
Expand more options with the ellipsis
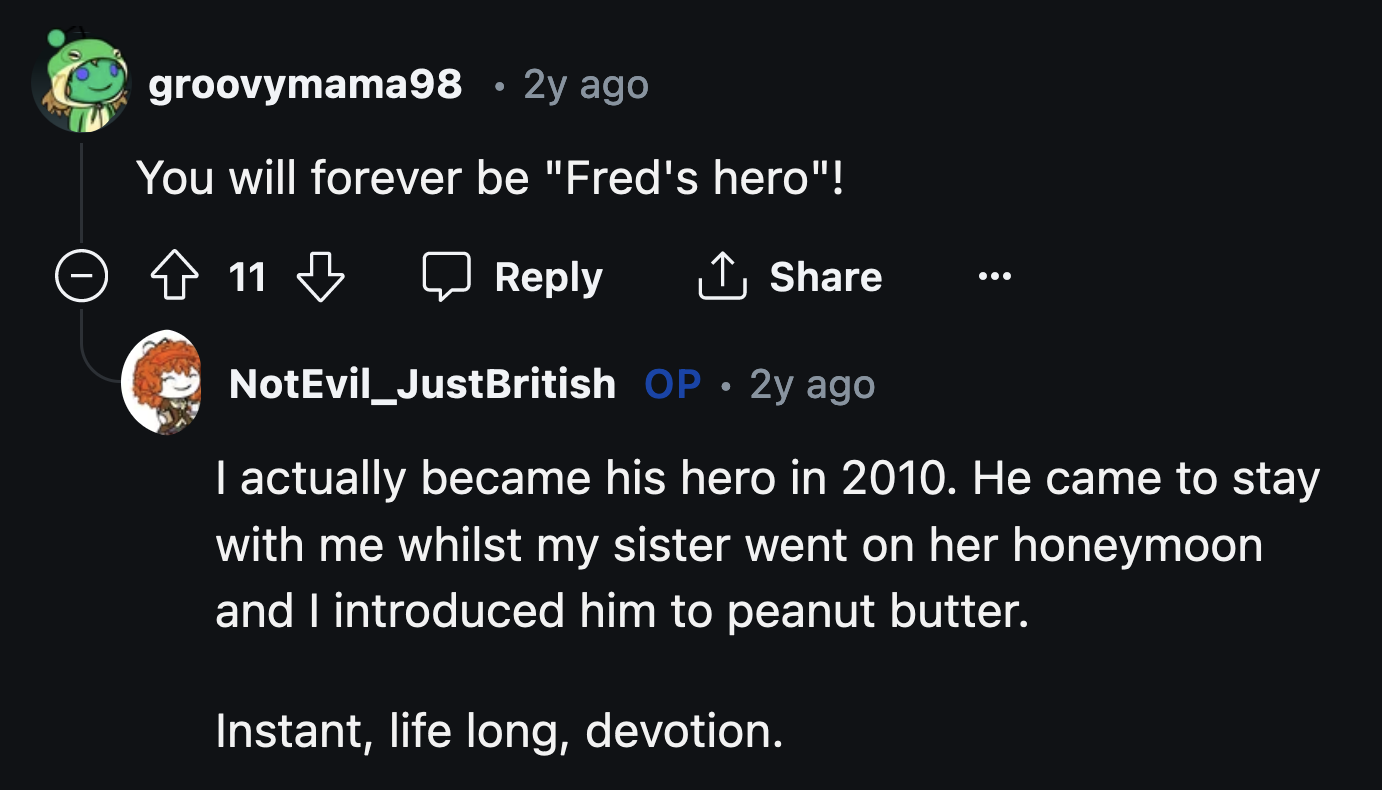click(993, 277)
